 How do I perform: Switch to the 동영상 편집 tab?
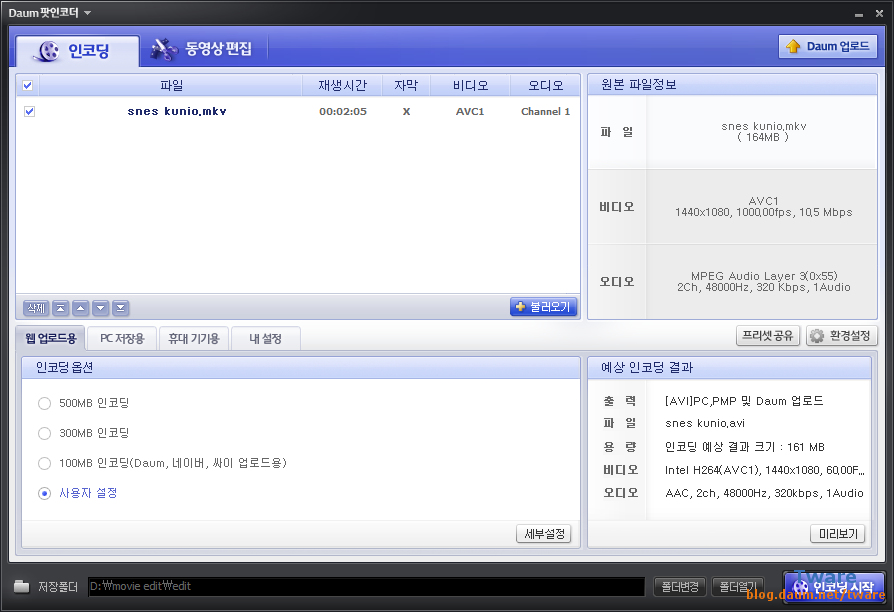[201, 50]
